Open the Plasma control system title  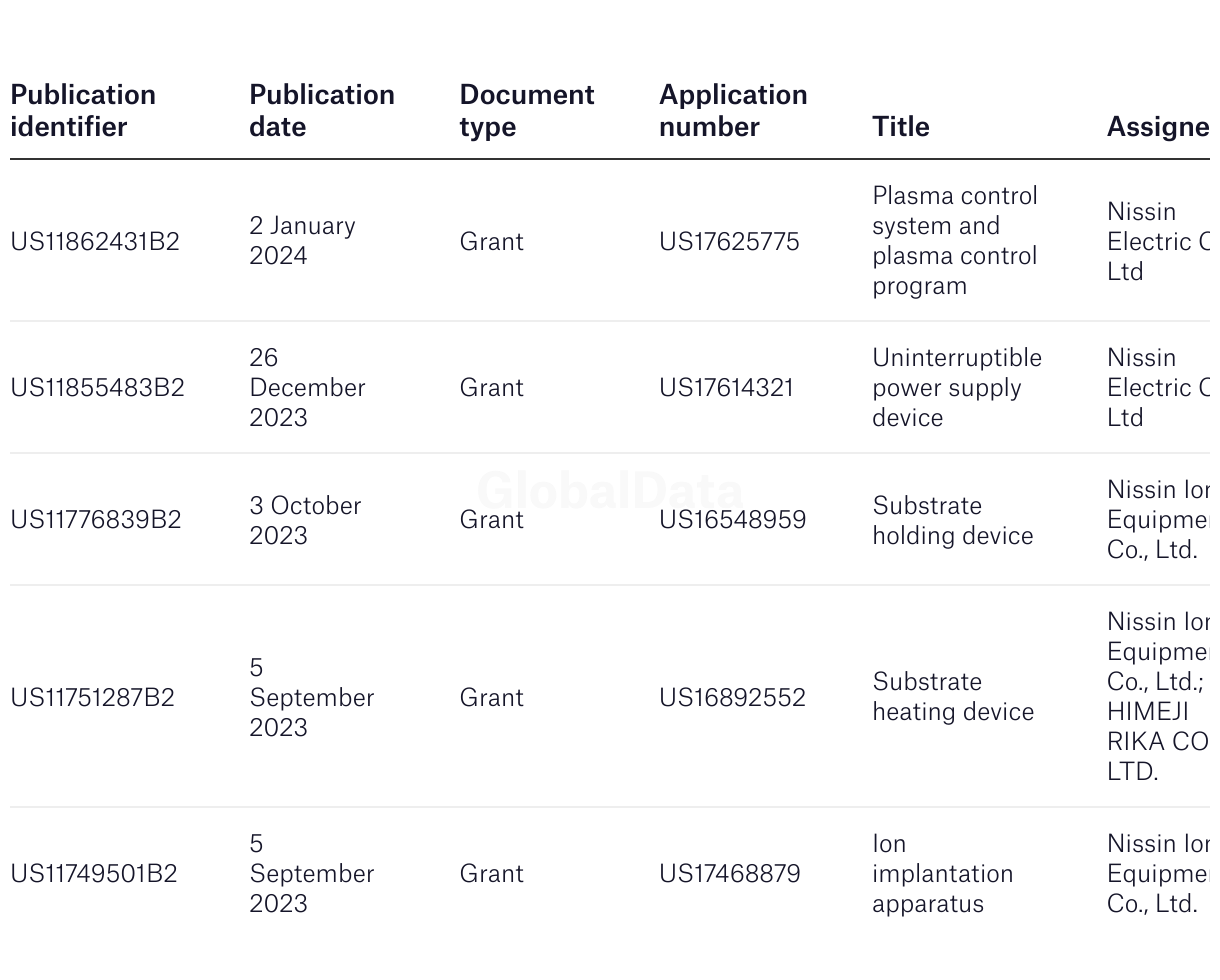pyautogui.click(x=955, y=241)
